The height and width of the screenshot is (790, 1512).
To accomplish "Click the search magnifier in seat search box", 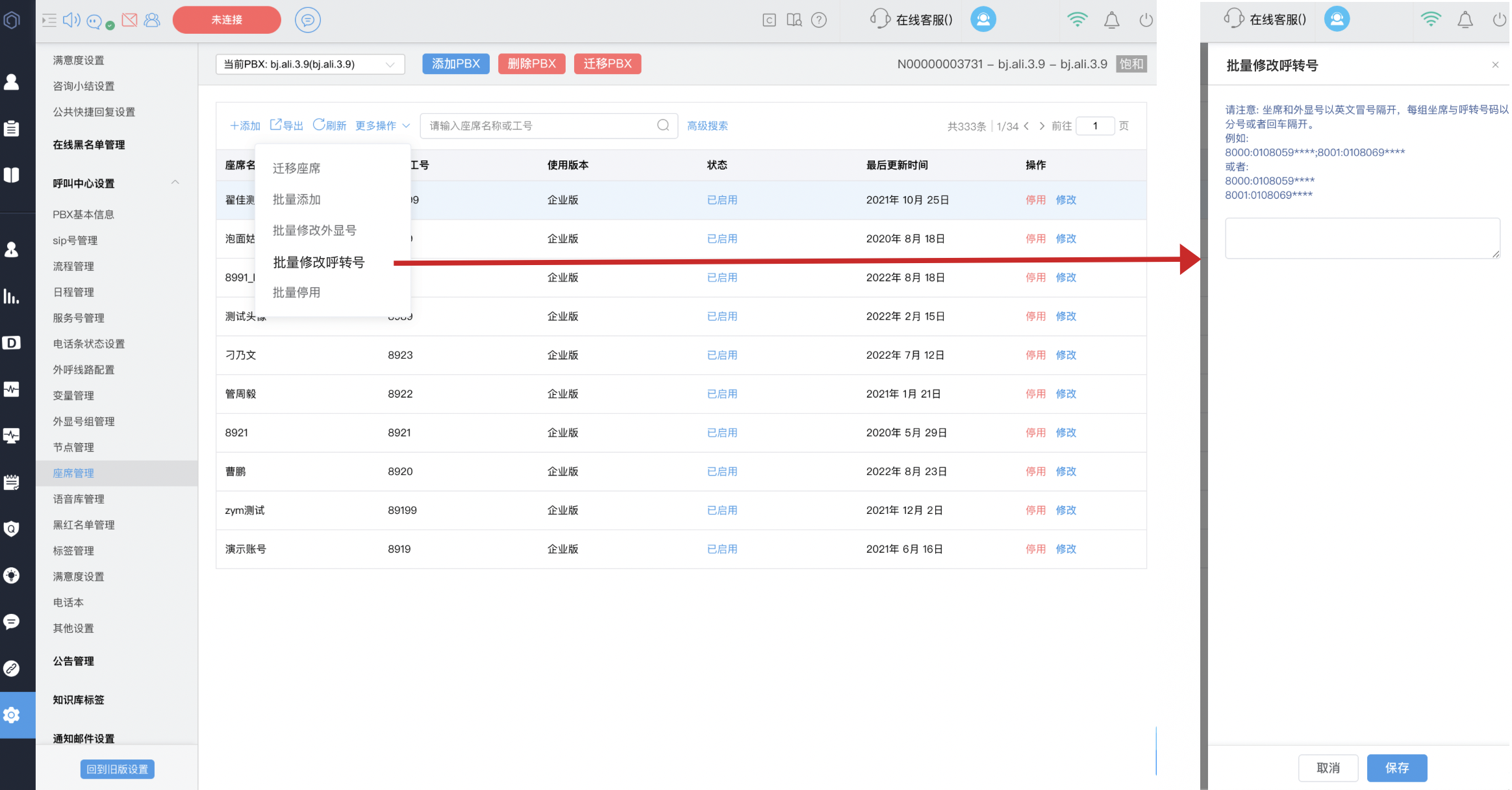I will (662, 125).
